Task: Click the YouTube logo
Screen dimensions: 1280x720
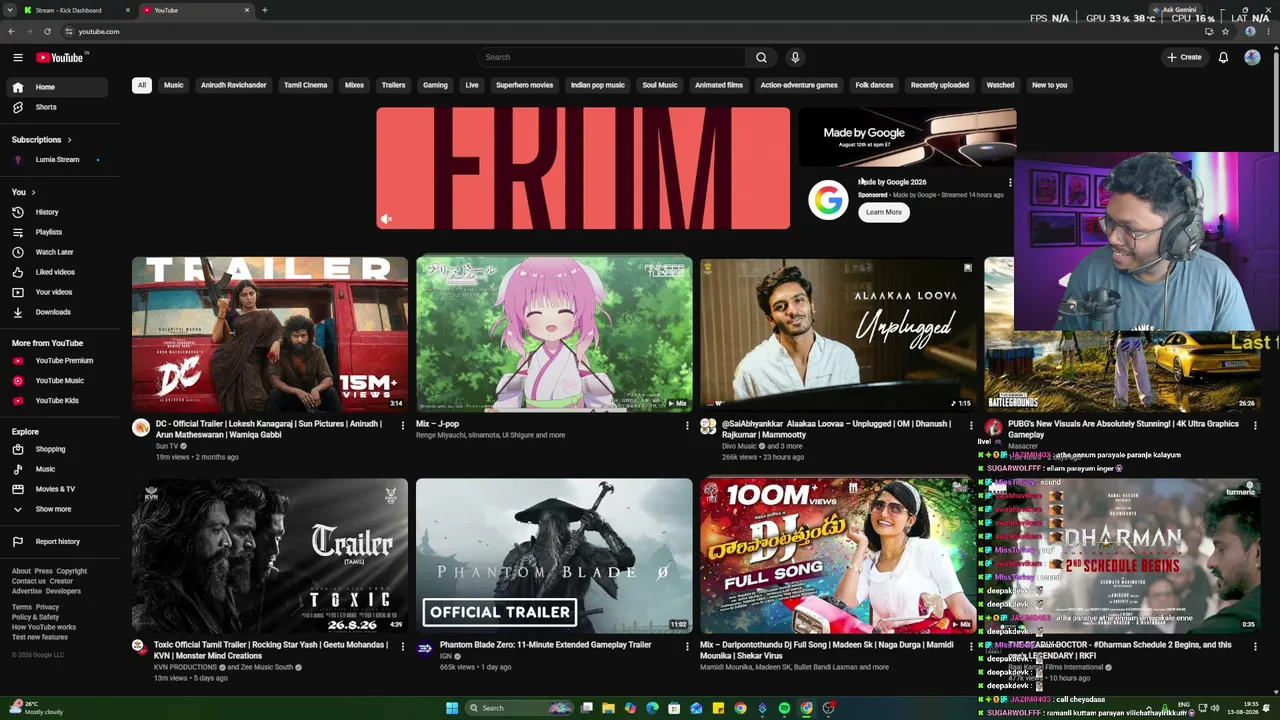Action: tap(60, 57)
